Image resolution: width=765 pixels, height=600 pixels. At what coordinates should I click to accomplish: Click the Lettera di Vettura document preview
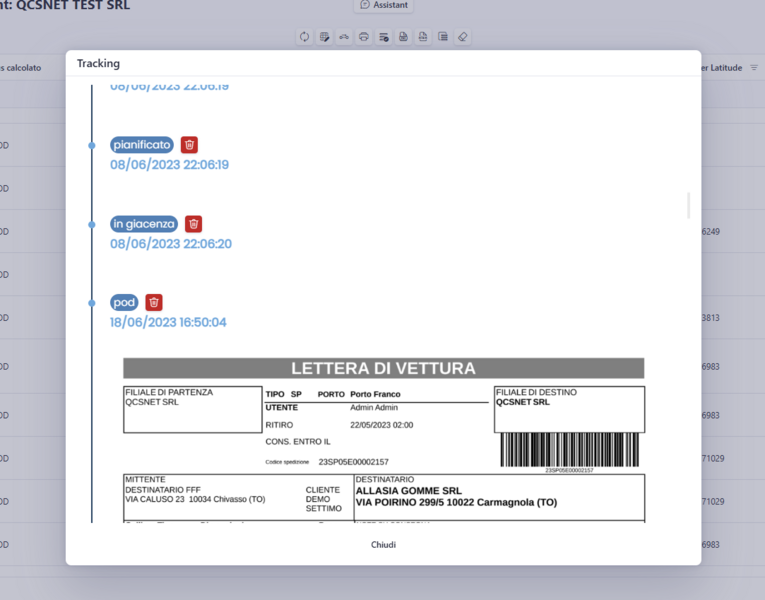[x=384, y=440]
